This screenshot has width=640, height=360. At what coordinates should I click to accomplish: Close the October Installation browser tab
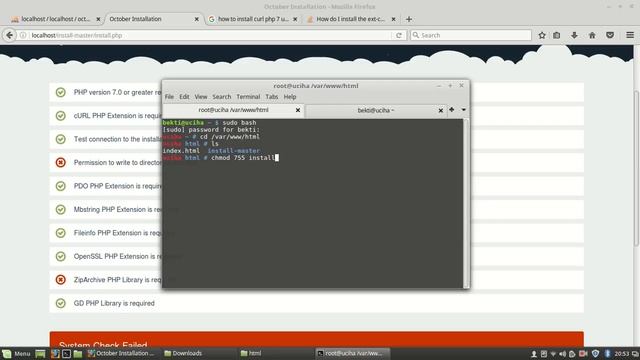[x=196, y=19]
